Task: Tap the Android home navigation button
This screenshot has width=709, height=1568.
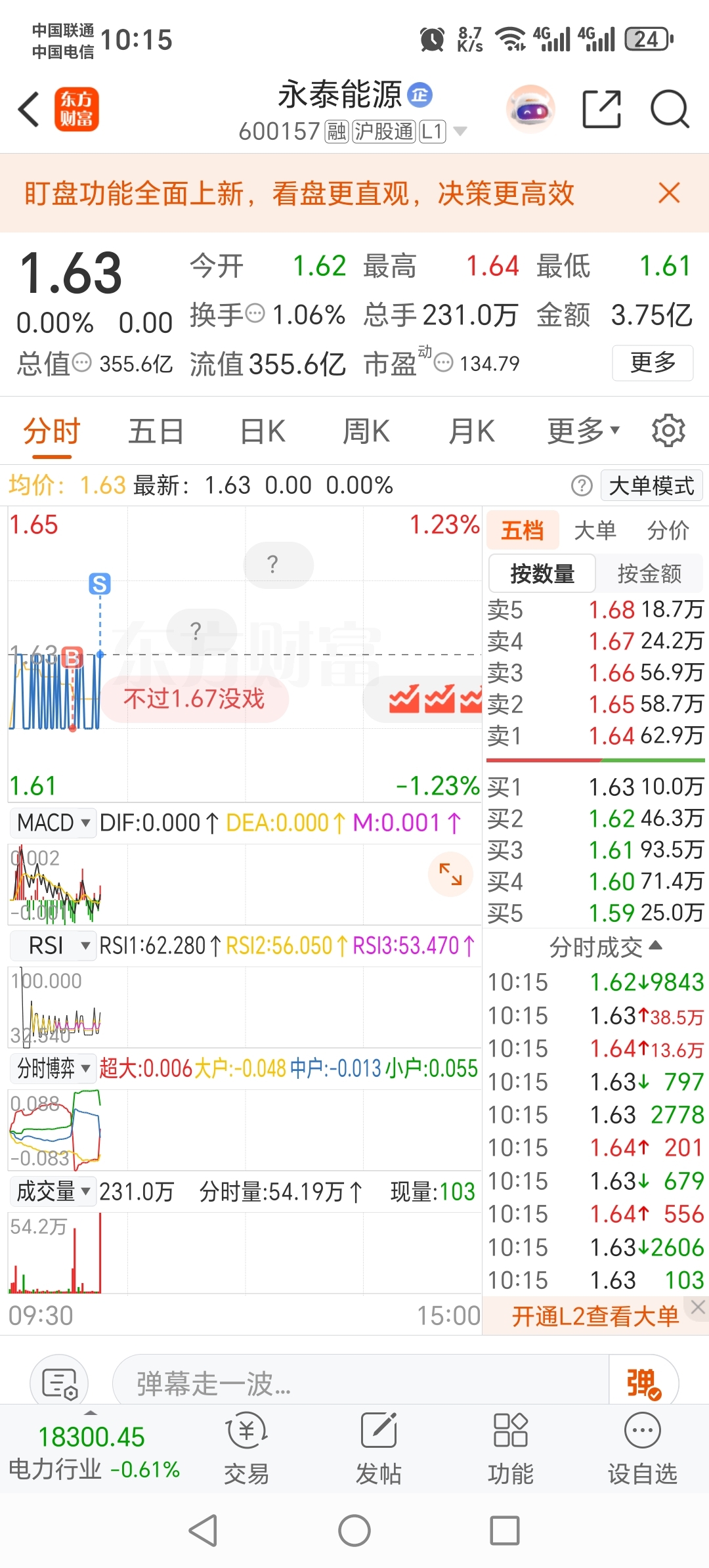Action: coord(354,1531)
